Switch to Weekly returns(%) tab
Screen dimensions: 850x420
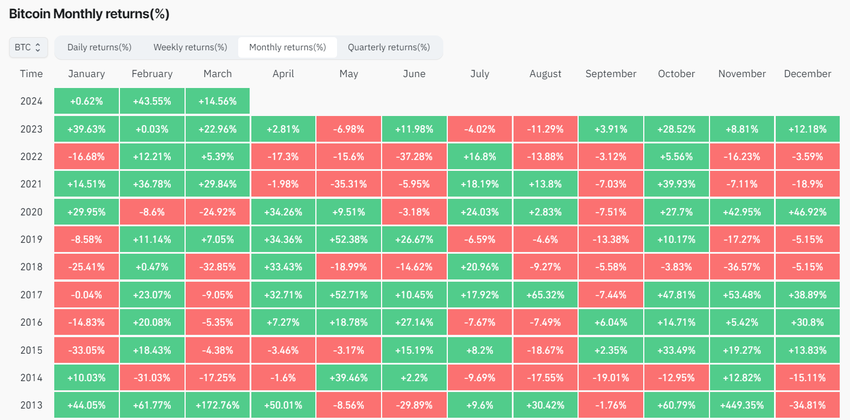coord(190,47)
